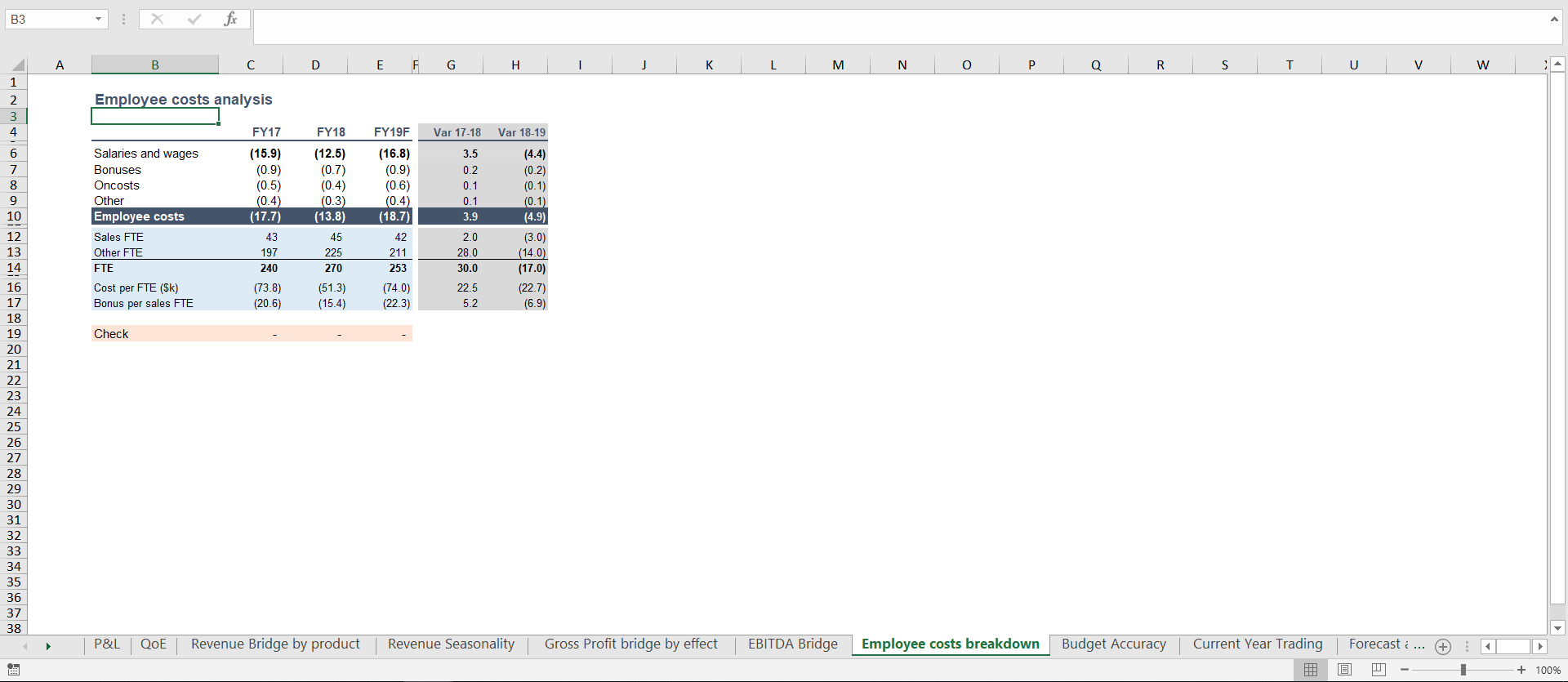Click the Select All corner triangle
1568x682 pixels.
pos(18,65)
